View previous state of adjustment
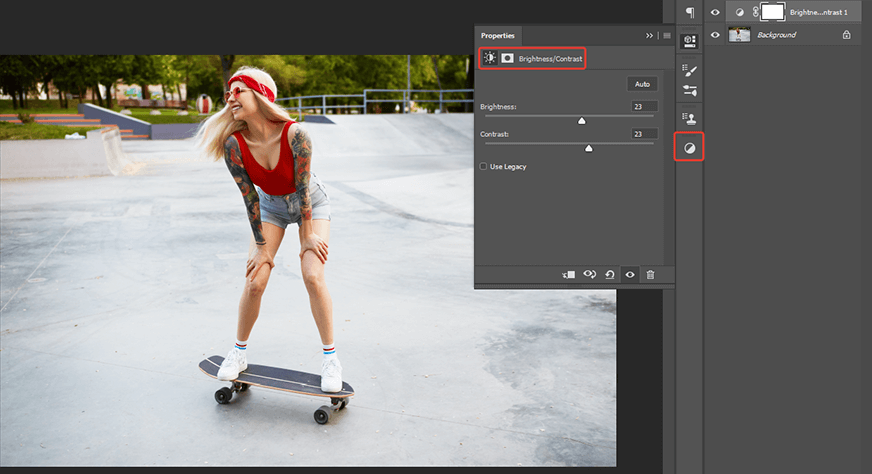872x474 pixels. [589, 274]
